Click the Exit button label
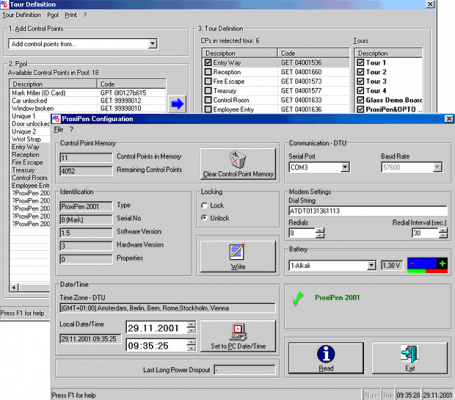 [x=410, y=368]
